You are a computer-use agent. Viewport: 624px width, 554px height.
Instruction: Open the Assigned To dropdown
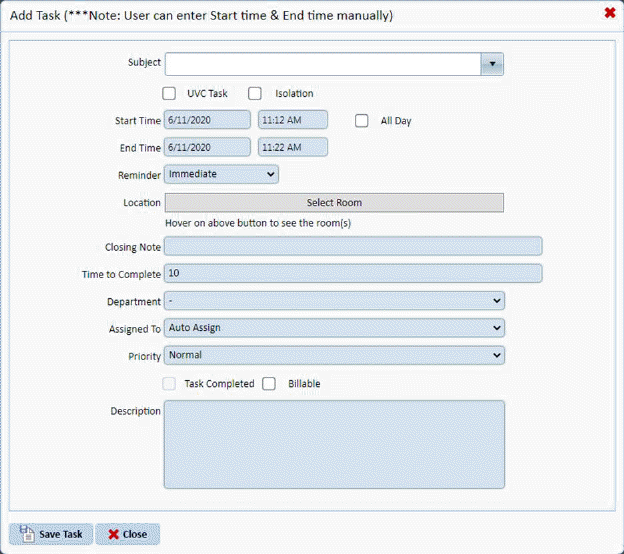coord(334,328)
